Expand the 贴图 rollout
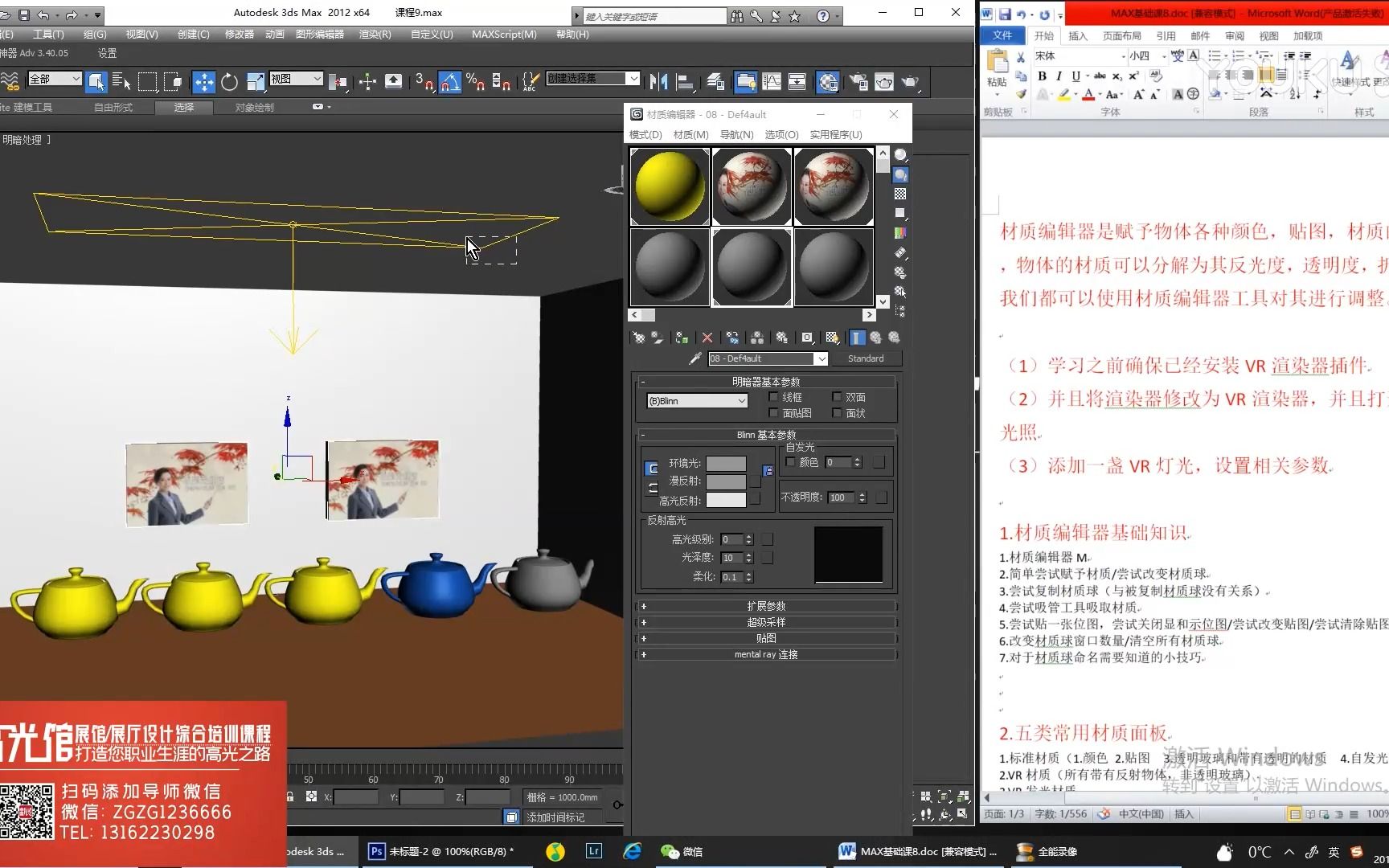Screen dimensions: 1389x868 click(x=766, y=638)
